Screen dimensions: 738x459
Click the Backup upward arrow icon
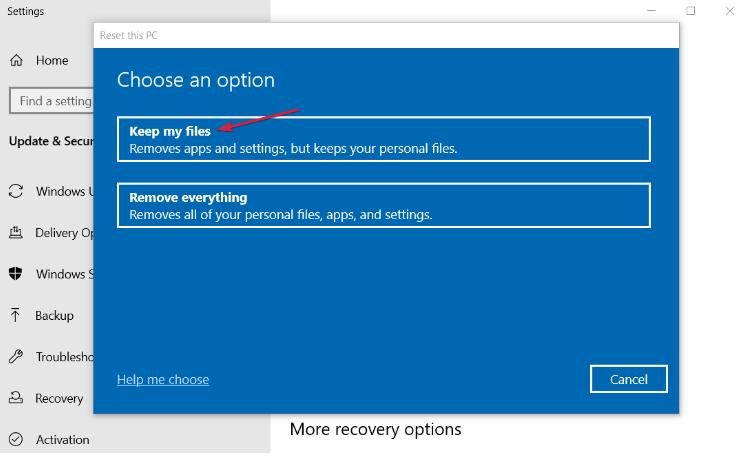tap(15, 315)
